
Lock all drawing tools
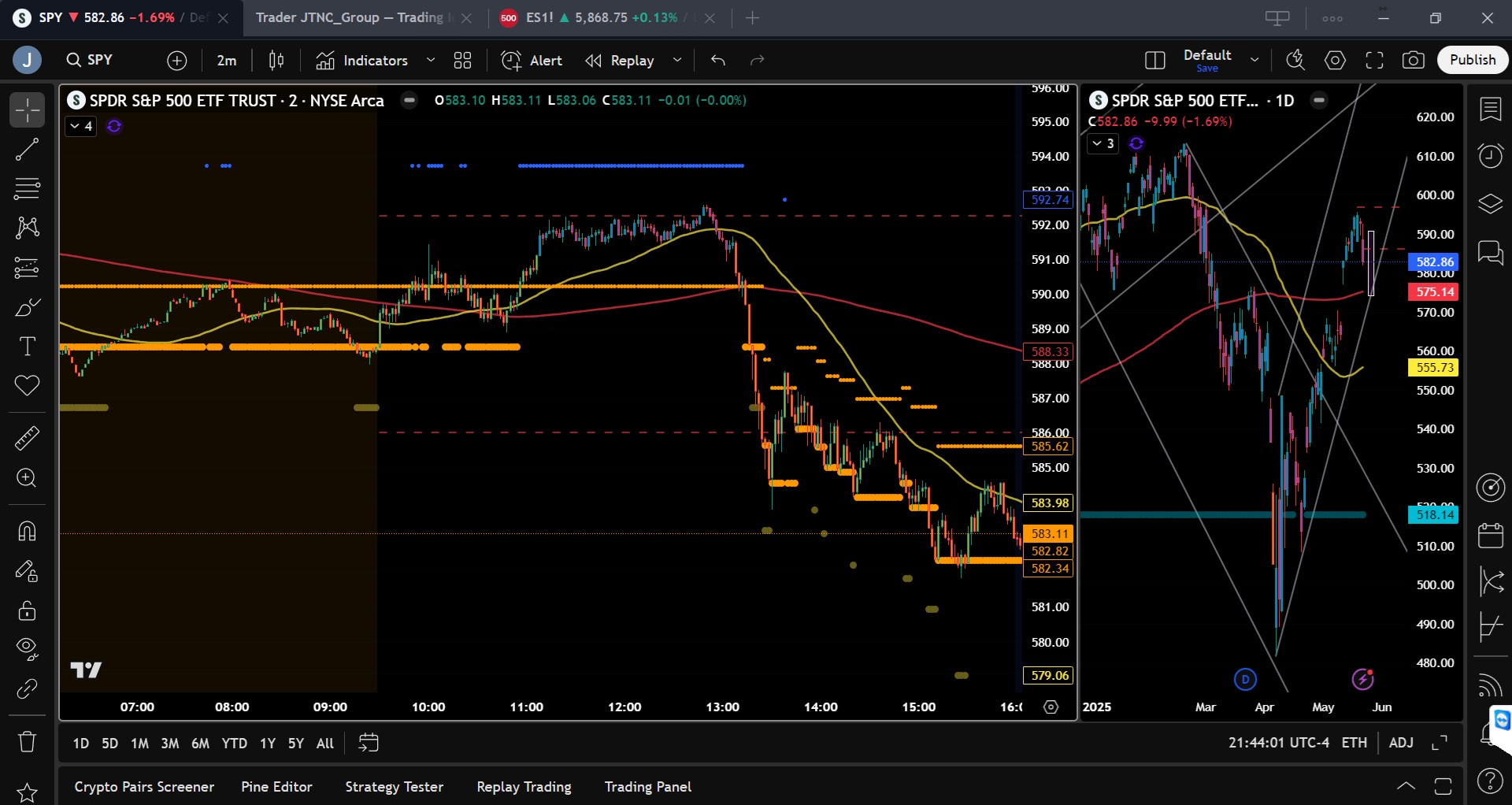click(27, 610)
